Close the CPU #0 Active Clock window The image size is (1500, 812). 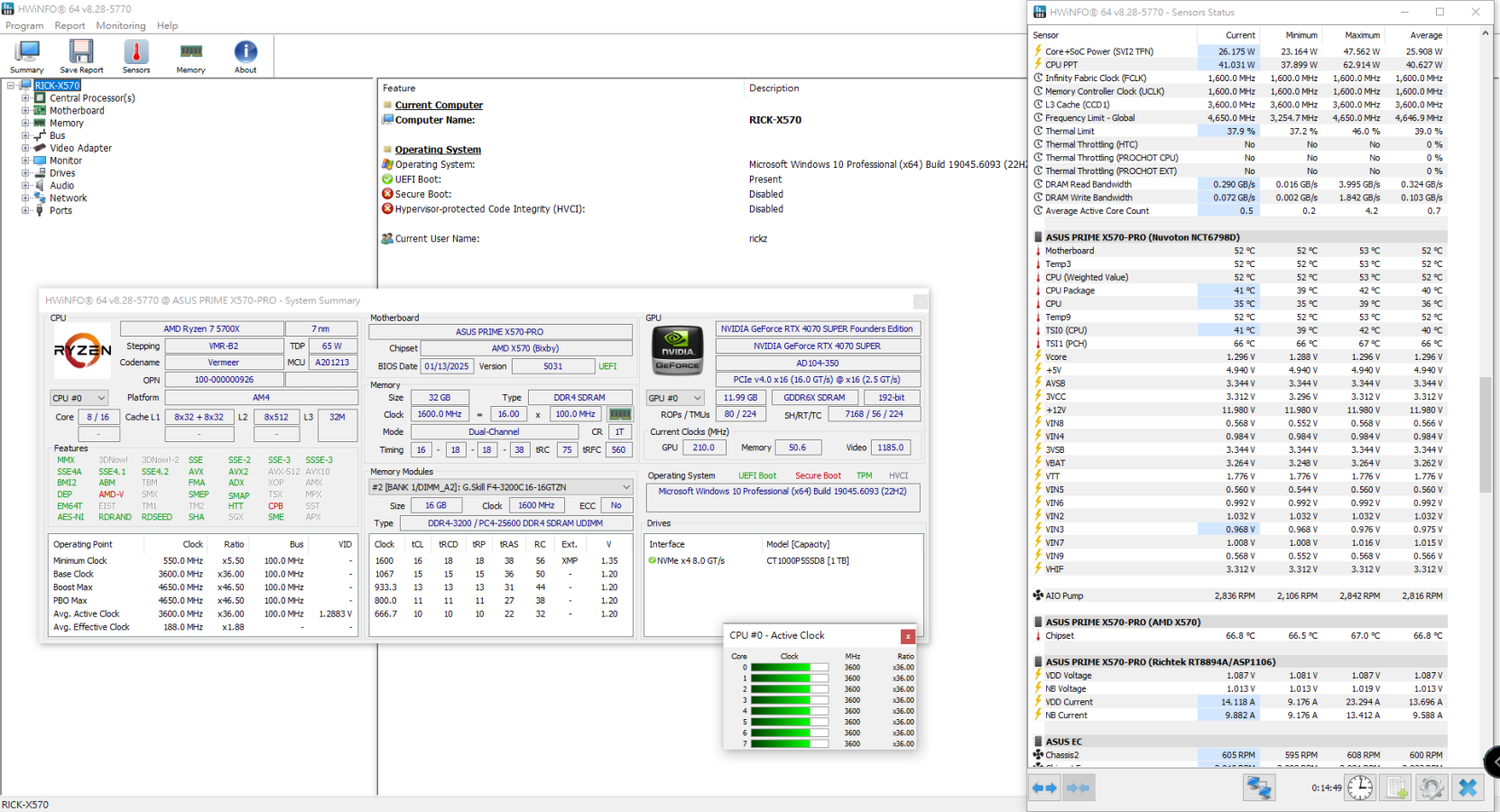(x=908, y=636)
